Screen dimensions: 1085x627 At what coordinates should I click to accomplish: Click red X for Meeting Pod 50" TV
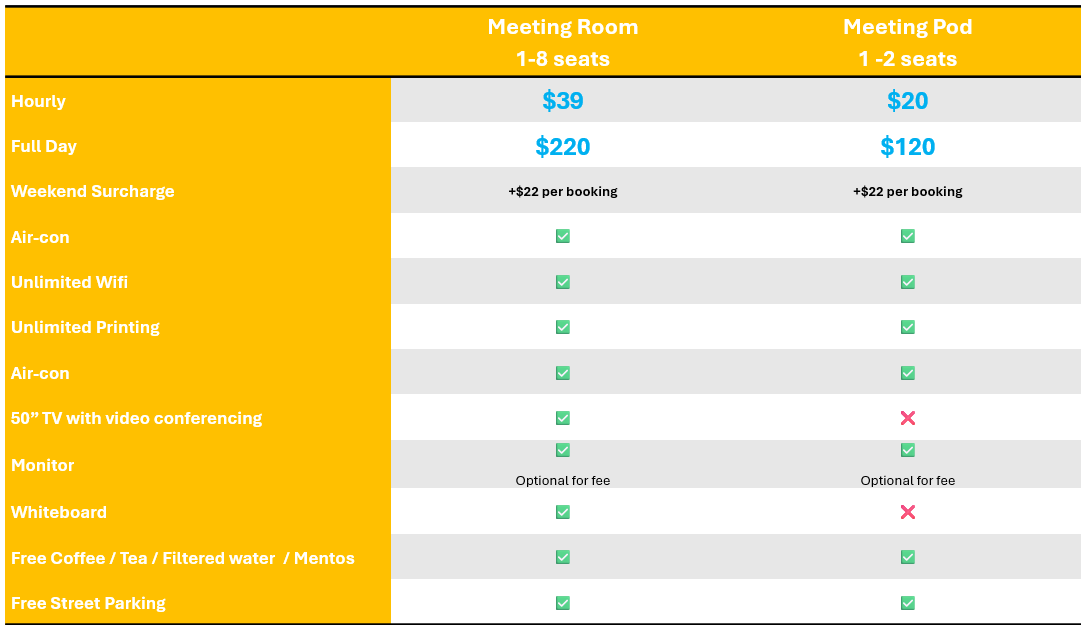907,417
